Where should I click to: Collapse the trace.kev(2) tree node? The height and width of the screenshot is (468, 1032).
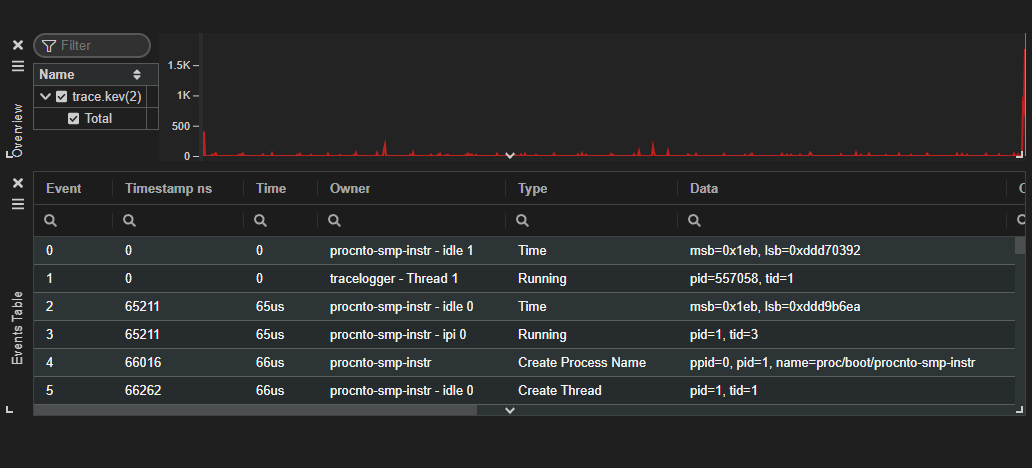[x=45, y=97]
